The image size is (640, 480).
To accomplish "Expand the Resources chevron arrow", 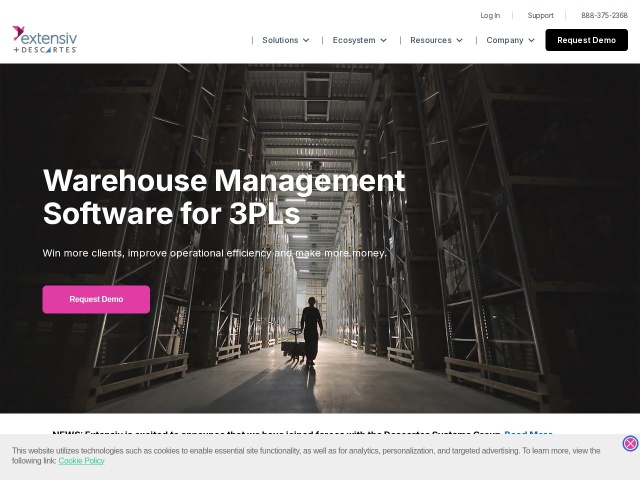I will 460,40.
